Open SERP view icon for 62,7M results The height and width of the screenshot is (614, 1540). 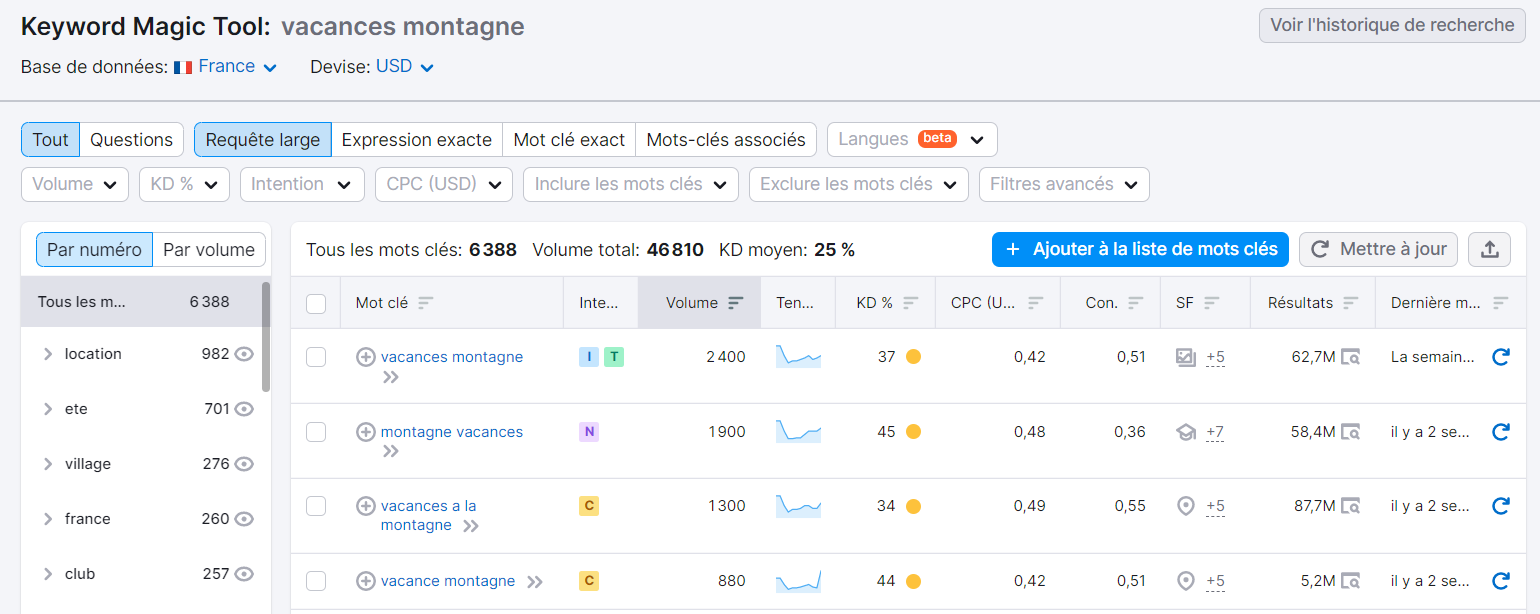pos(1351,357)
